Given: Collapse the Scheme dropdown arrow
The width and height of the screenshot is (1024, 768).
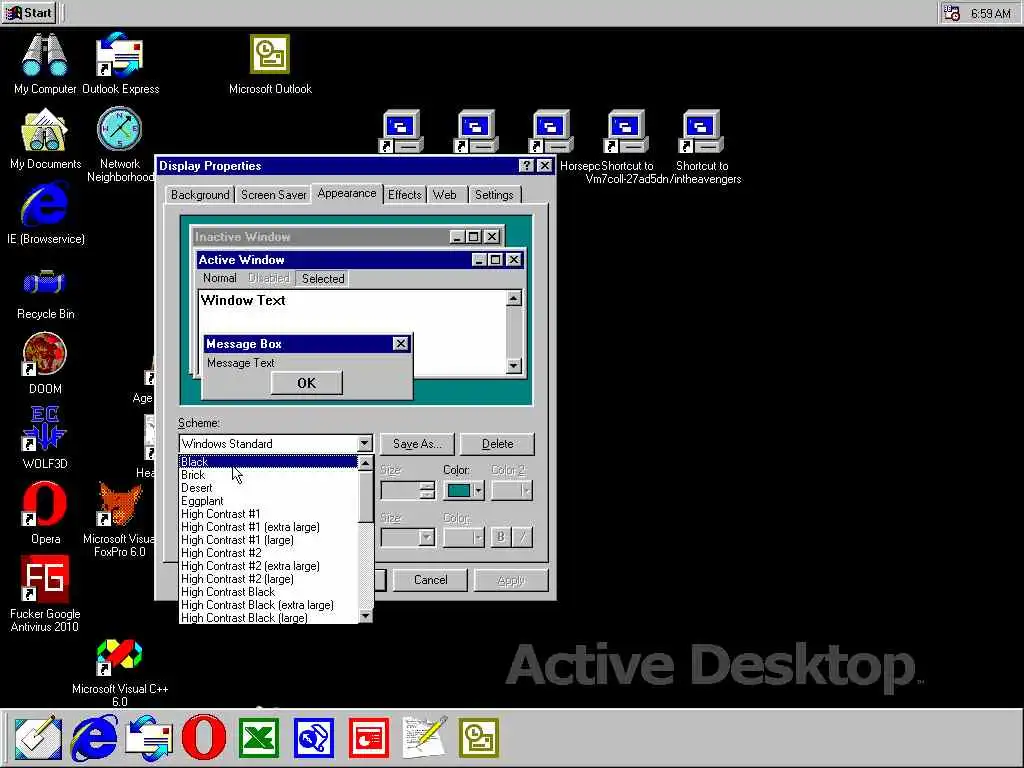Looking at the screenshot, I should point(364,443).
